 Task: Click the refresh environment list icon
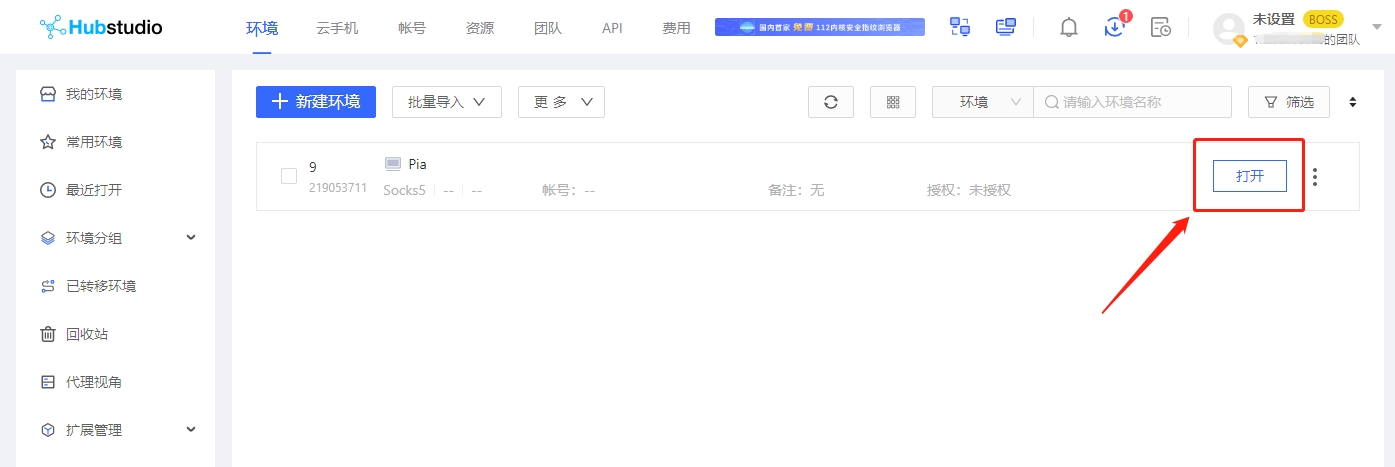830,102
